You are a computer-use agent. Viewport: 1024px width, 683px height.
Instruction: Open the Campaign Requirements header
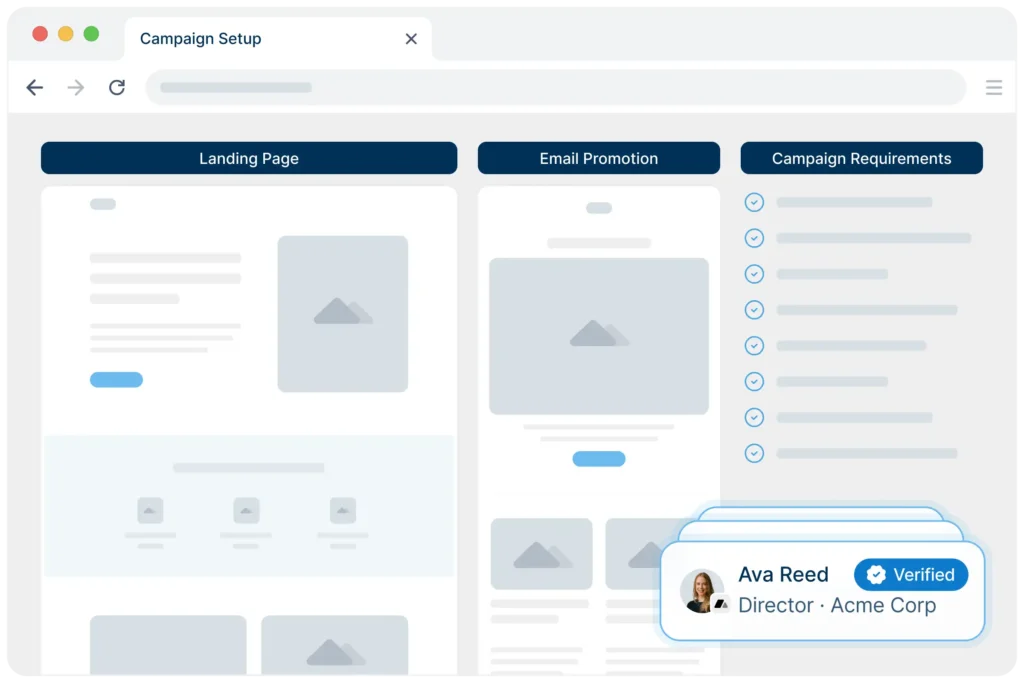[x=861, y=158]
